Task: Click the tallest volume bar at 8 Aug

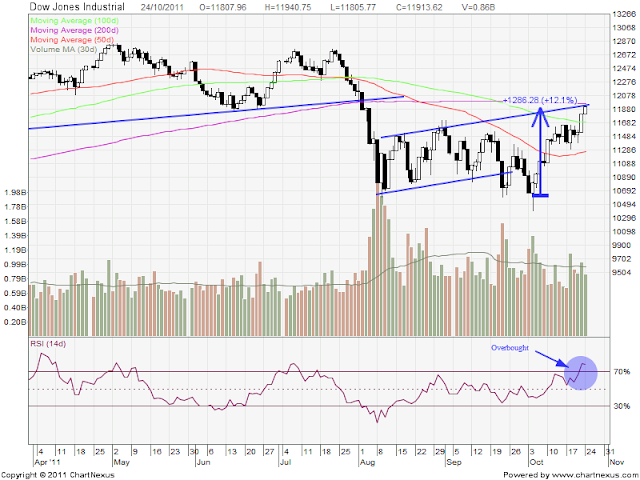Action: (x=377, y=261)
